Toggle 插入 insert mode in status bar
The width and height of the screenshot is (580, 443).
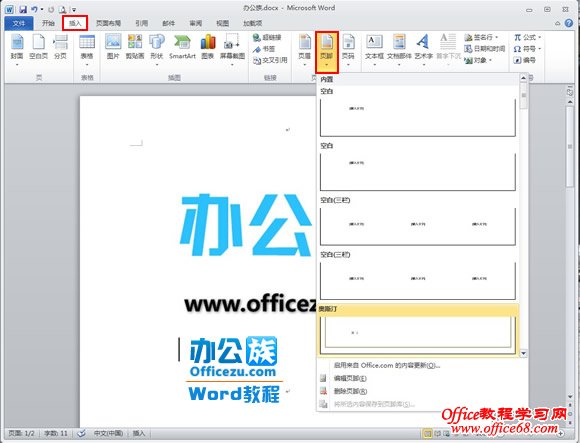coord(139,433)
